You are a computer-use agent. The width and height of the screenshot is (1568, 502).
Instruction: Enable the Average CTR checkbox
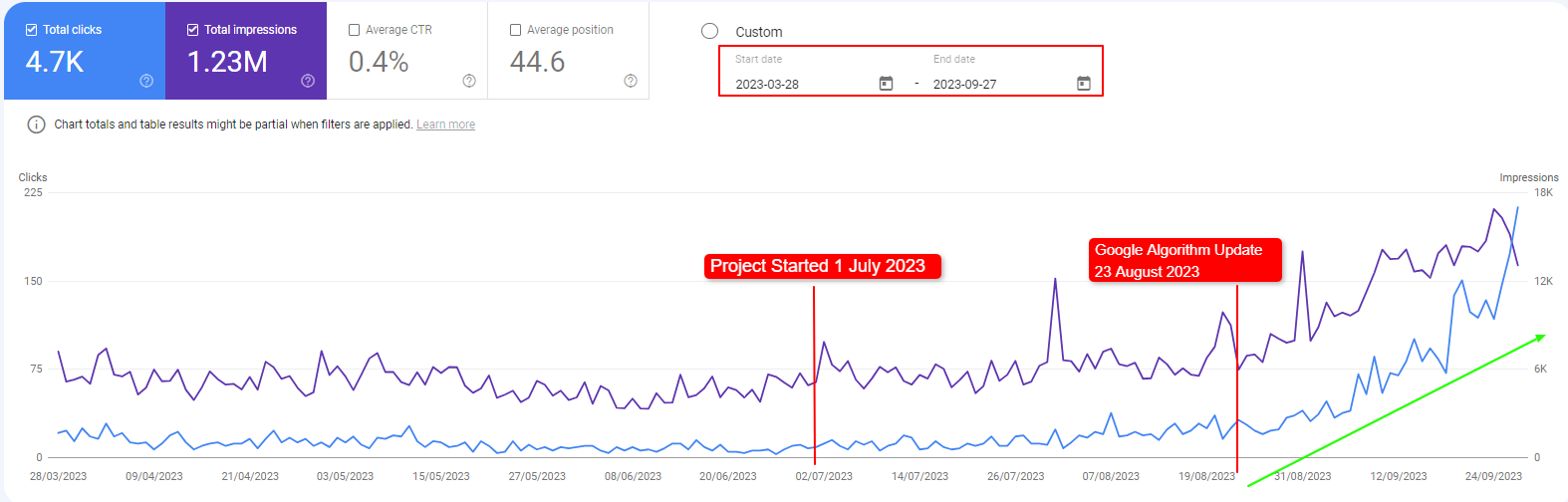[354, 30]
